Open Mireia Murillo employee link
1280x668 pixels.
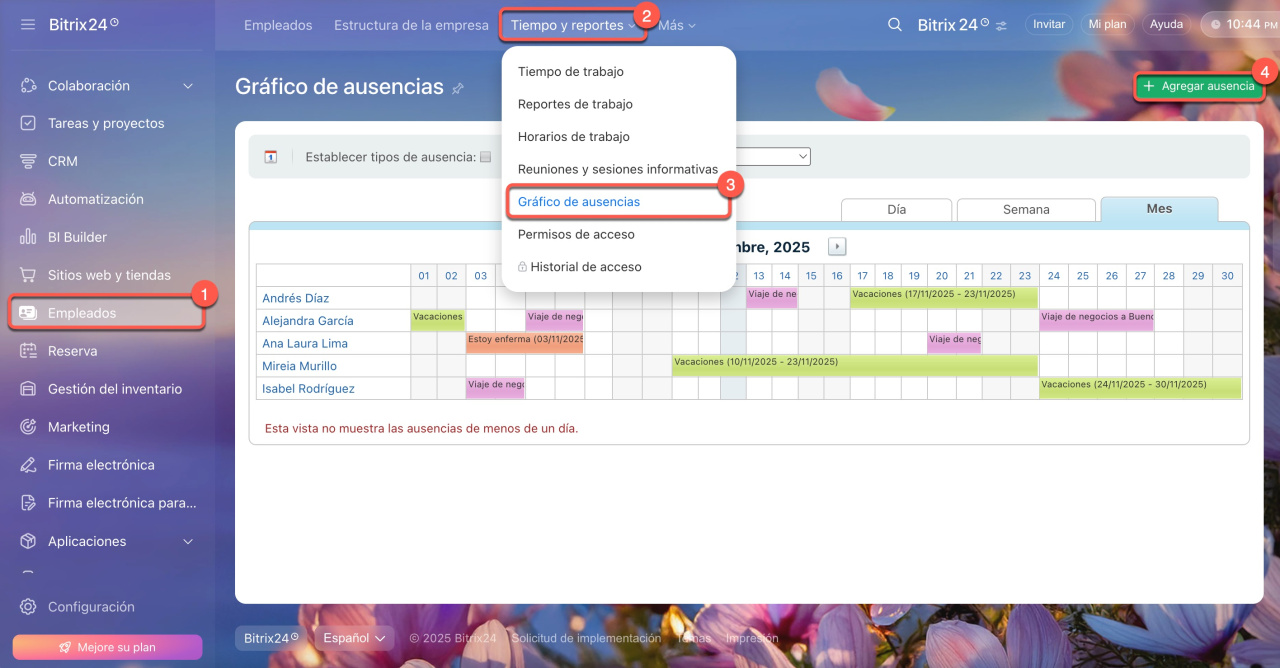(x=299, y=366)
